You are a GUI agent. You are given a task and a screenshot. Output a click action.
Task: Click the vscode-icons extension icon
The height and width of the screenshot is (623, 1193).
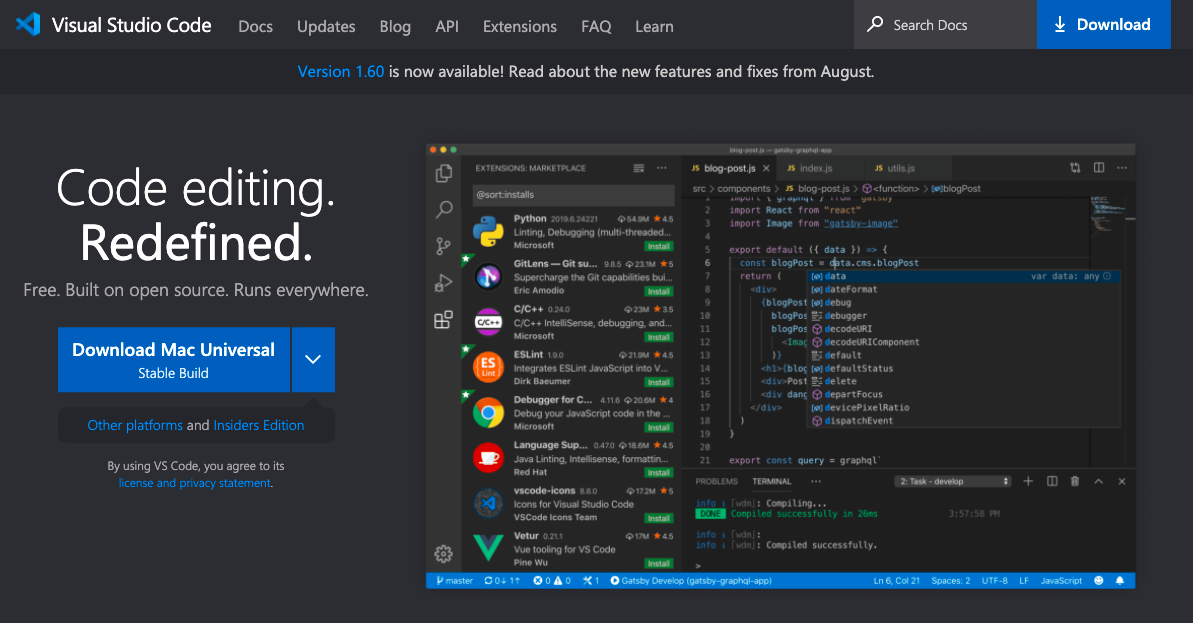click(488, 503)
